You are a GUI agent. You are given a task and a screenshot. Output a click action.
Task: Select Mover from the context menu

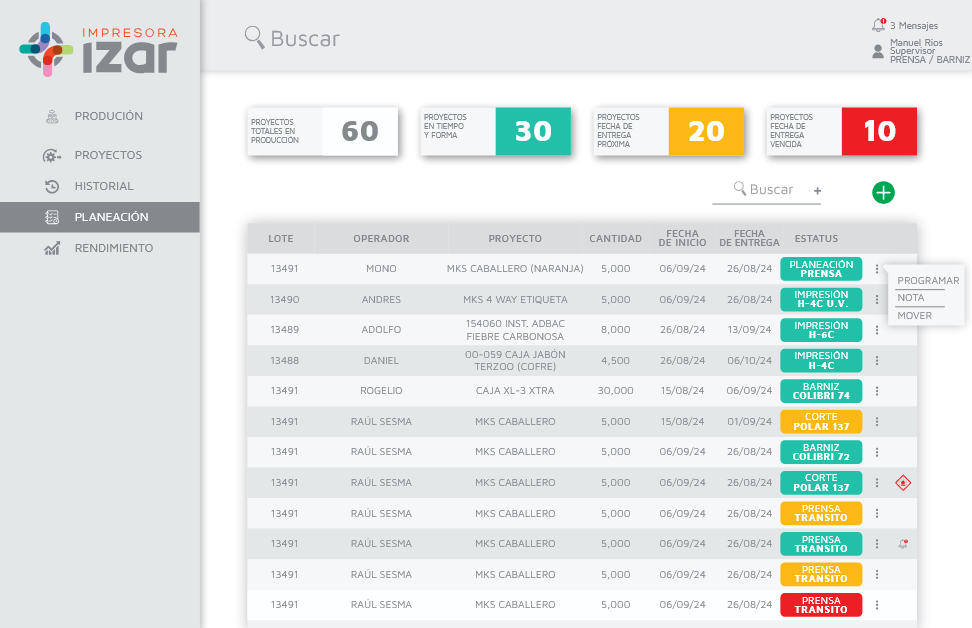pos(914,316)
